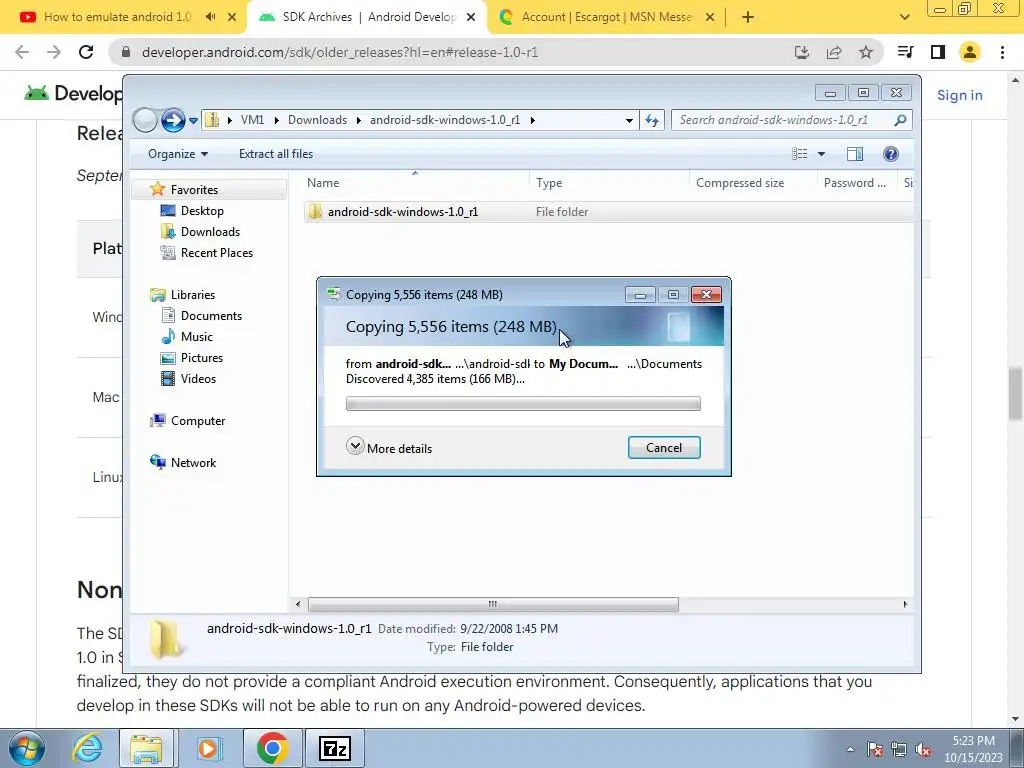Open address bar history dropdown in Explorer

[x=629, y=120]
